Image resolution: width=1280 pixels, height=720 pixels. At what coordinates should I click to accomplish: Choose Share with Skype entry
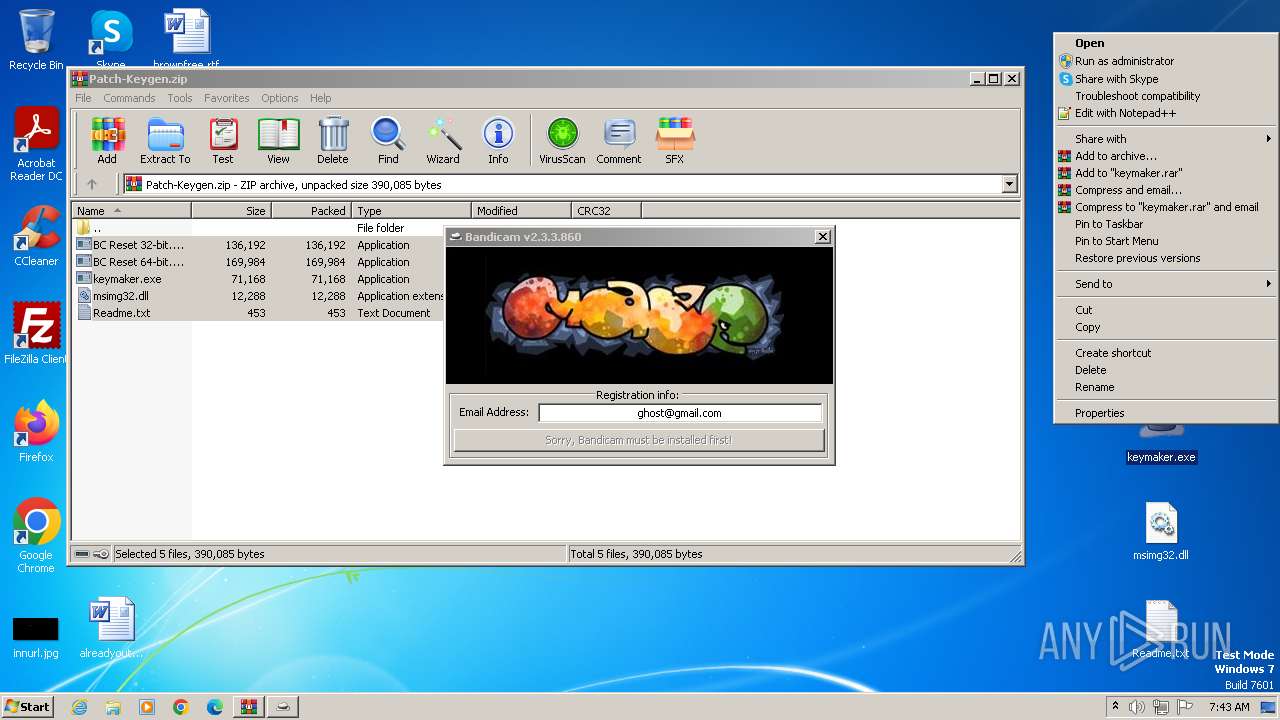tap(1166, 79)
